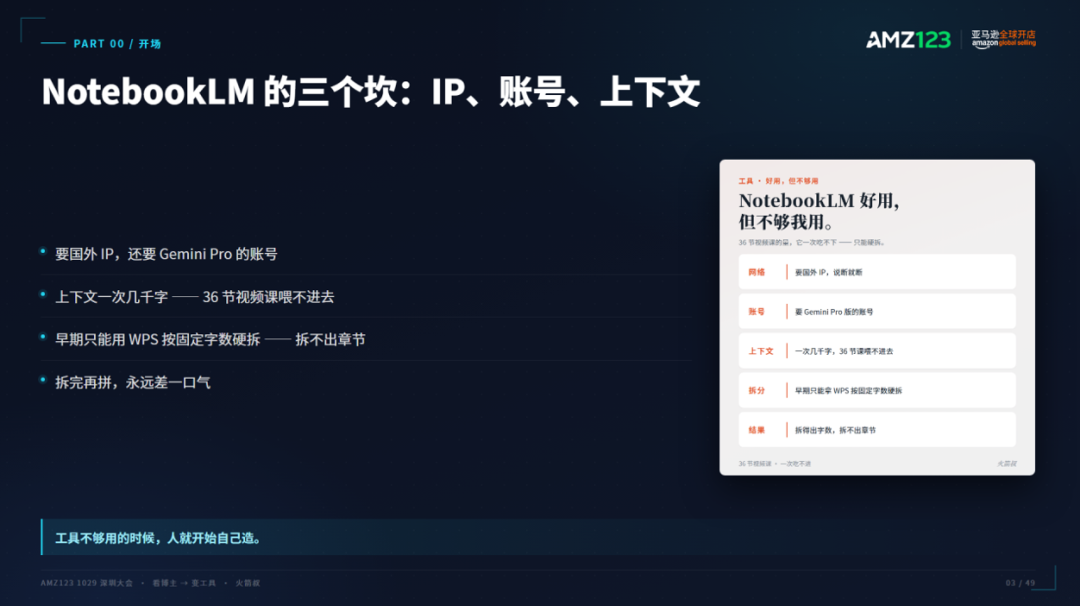This screenshot has height=606, width=1080.
Task: Click the row text '一次几千字，36 节课喂不进去'
Action: coord(844,351)
